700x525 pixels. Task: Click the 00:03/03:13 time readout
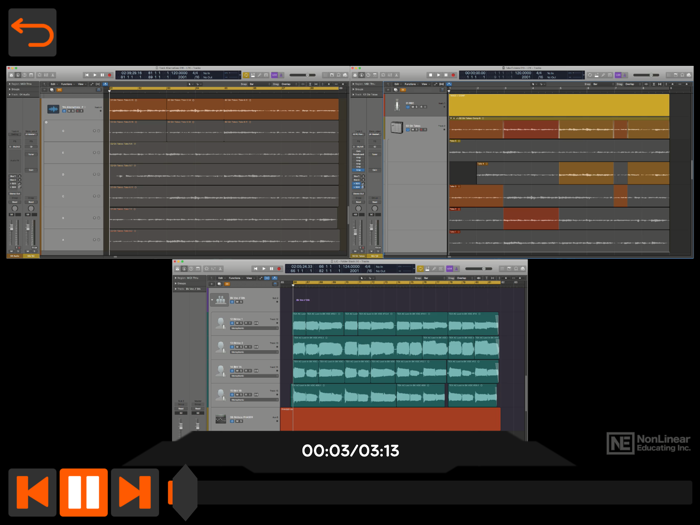pyautogui.click(x=350, y=450)
